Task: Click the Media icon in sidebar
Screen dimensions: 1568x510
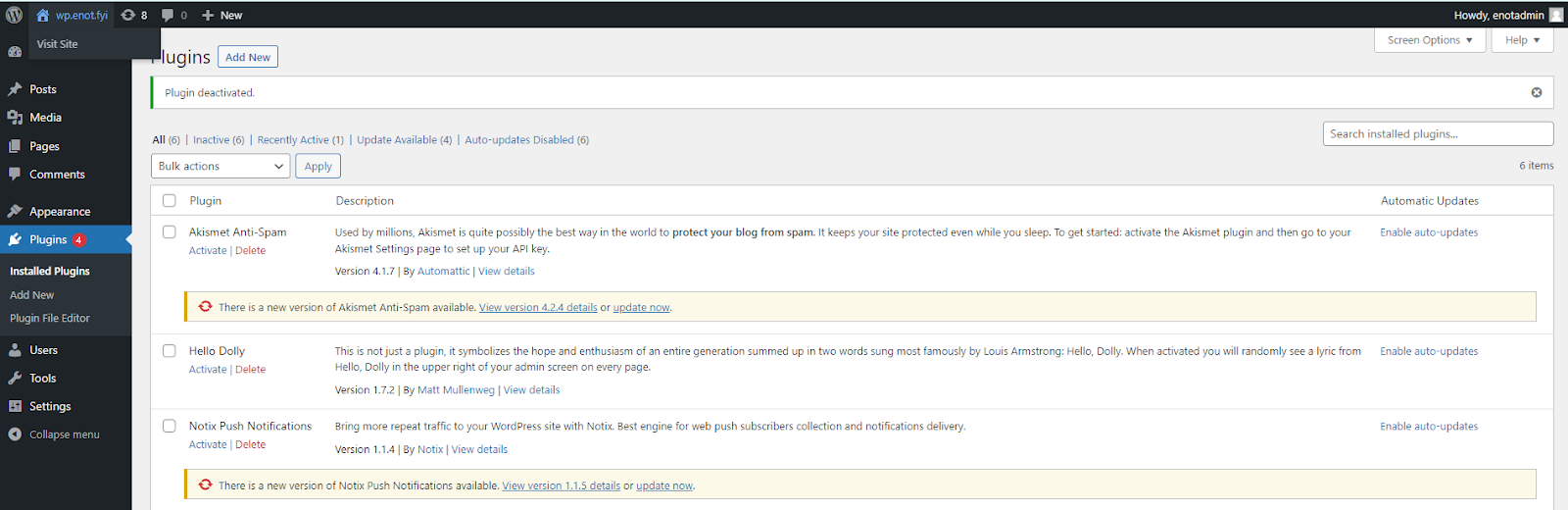Action: (x=15, y=118)
